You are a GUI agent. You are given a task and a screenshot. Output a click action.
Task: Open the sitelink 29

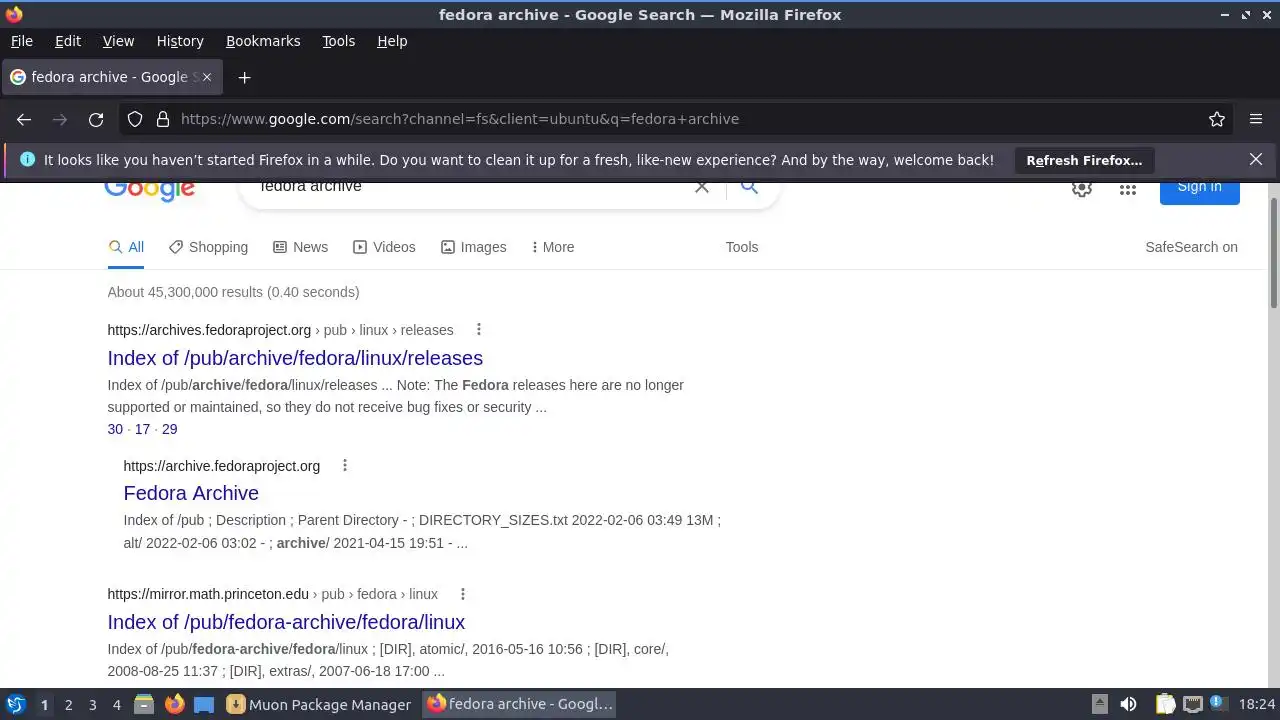[x=169, y=429]
